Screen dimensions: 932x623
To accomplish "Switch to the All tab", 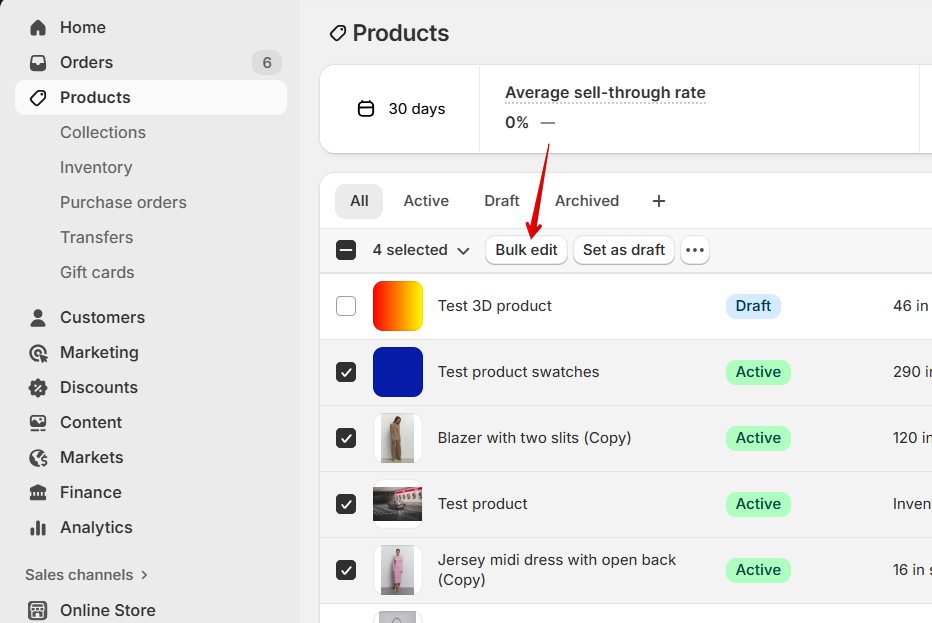I will [359, 201].
